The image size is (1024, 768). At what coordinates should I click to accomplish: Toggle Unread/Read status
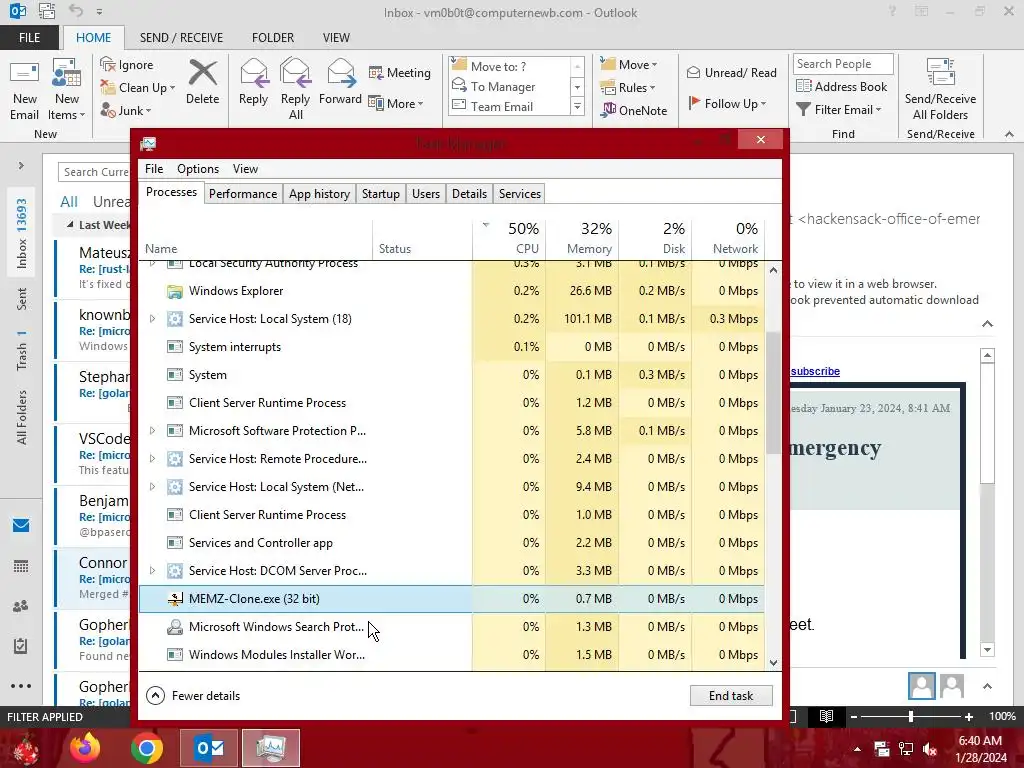pyautogui.click(x=731, y=72)
